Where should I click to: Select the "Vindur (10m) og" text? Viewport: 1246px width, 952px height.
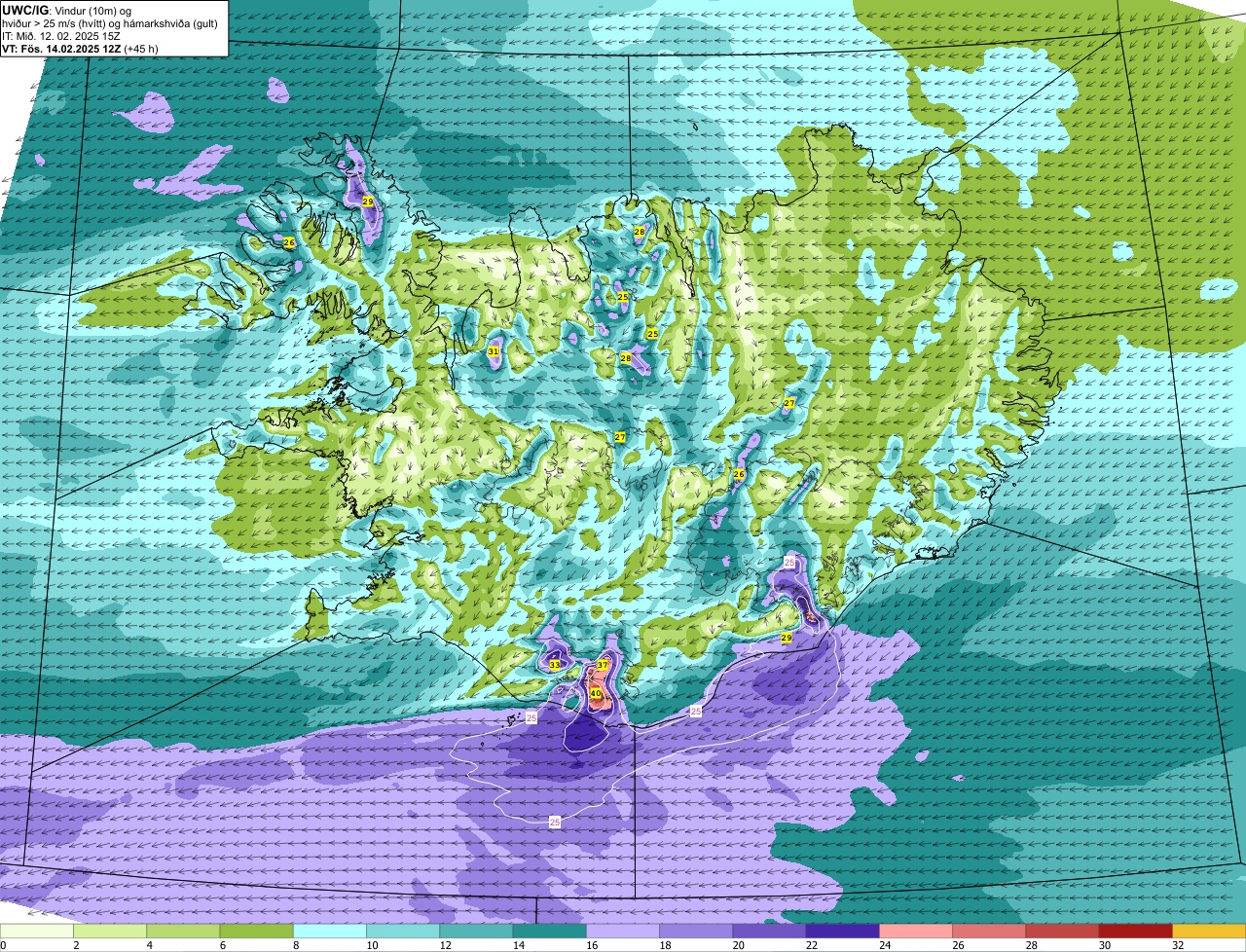92,10
